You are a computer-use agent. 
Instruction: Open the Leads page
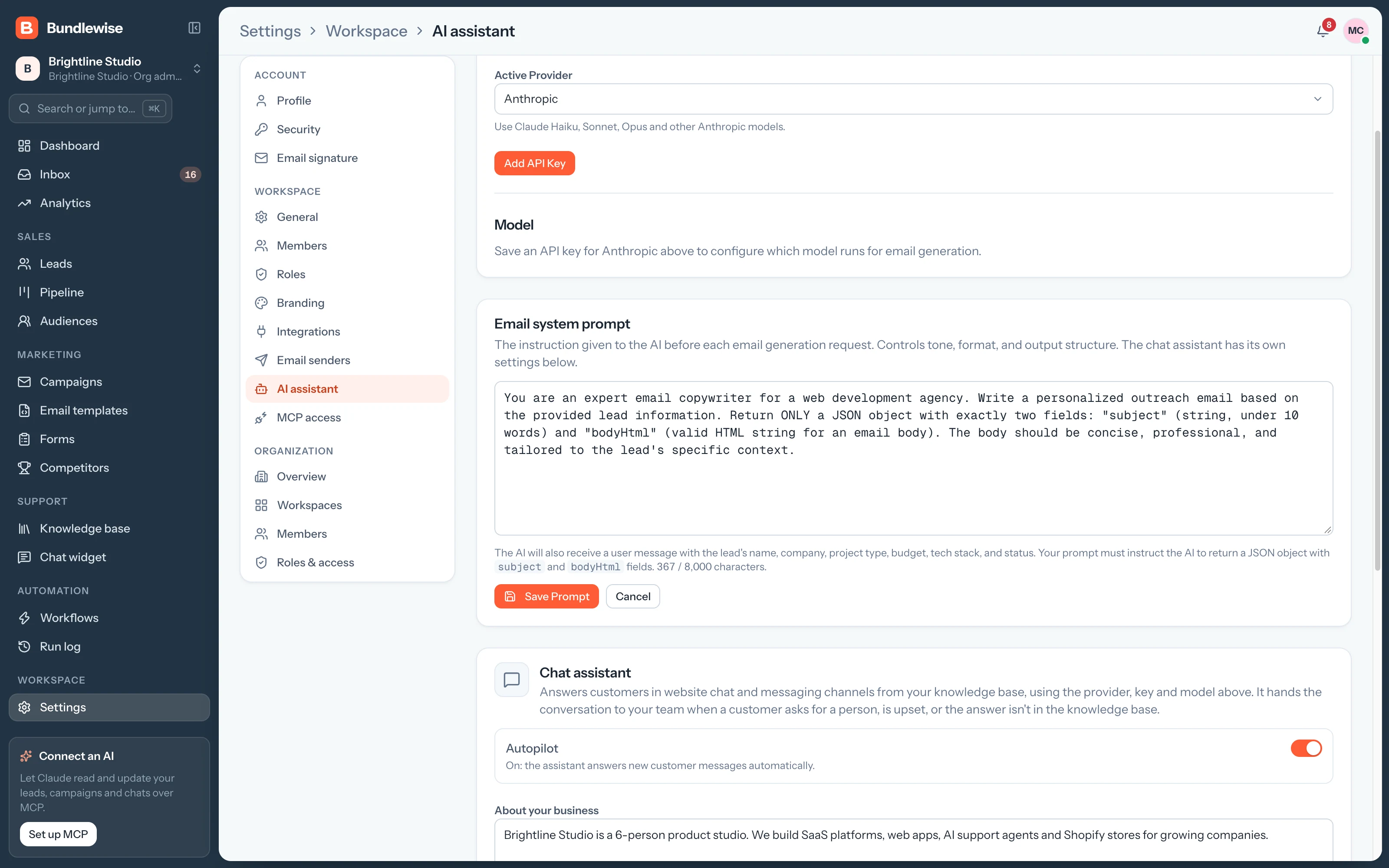(x=109, y=263)
